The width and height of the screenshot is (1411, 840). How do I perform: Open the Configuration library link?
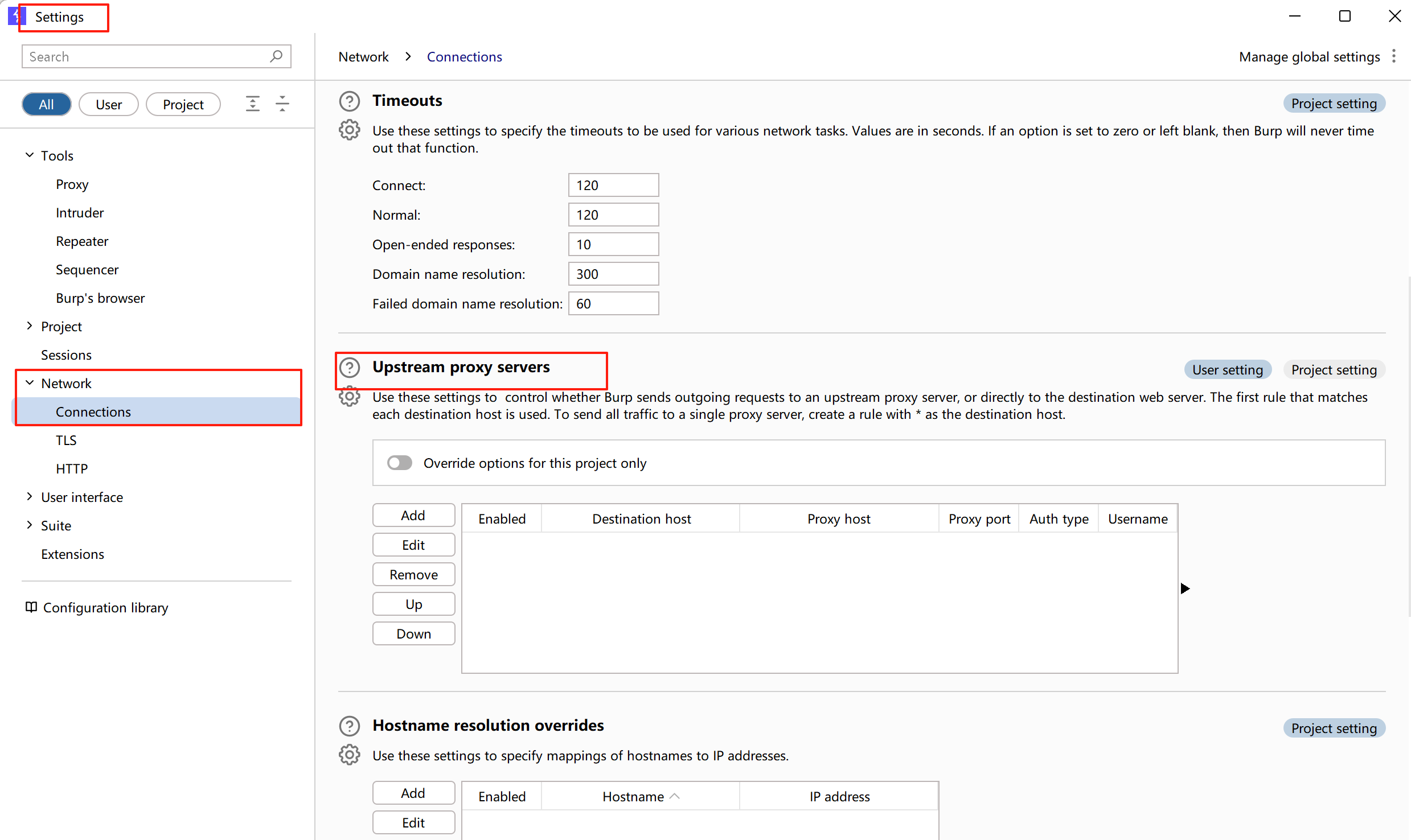click(105, 608)
